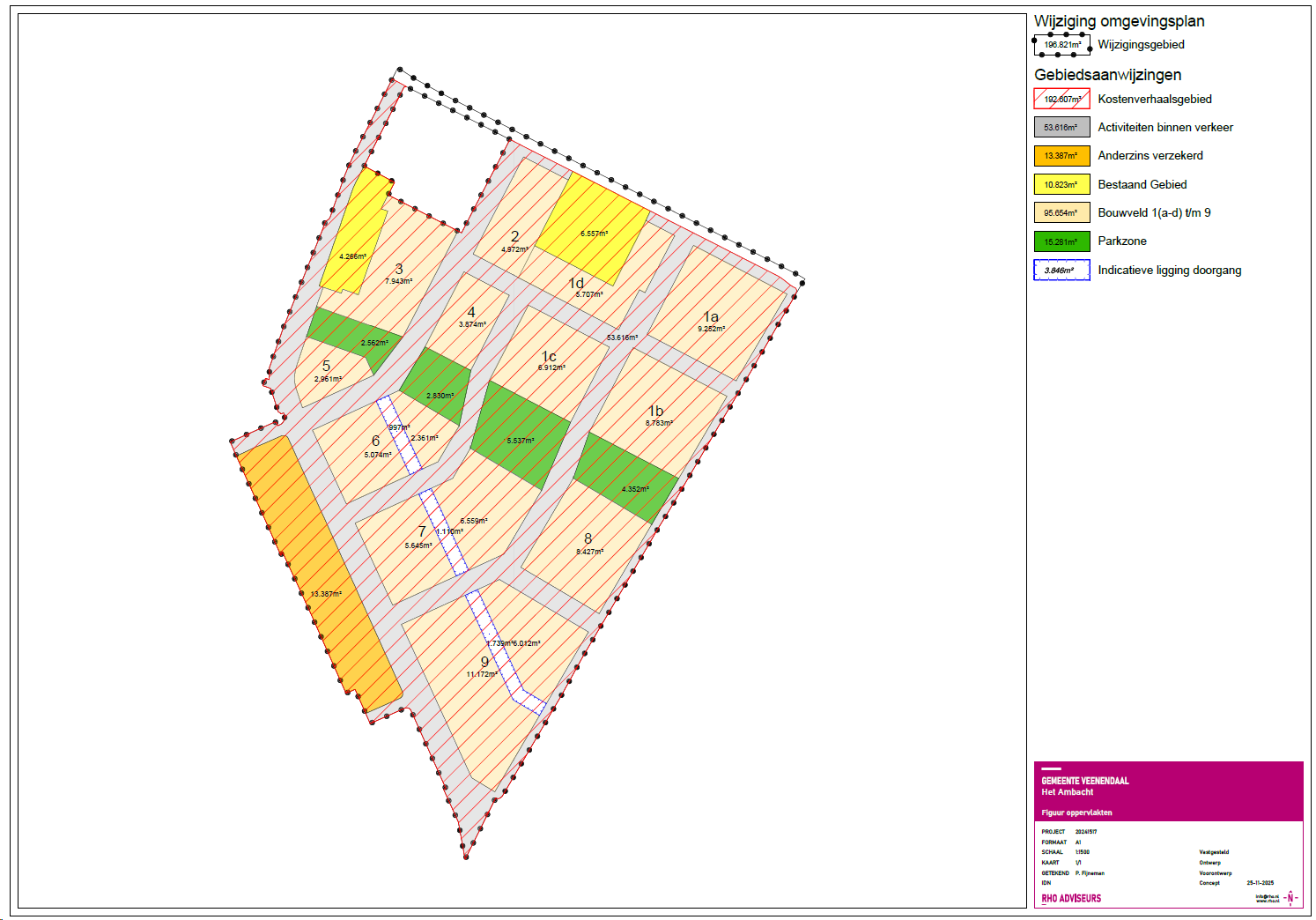The height and width of the screenshot is (920, 1316).
Task: Click the 13.387m² orange zone label
Action: tap(326, 594)
